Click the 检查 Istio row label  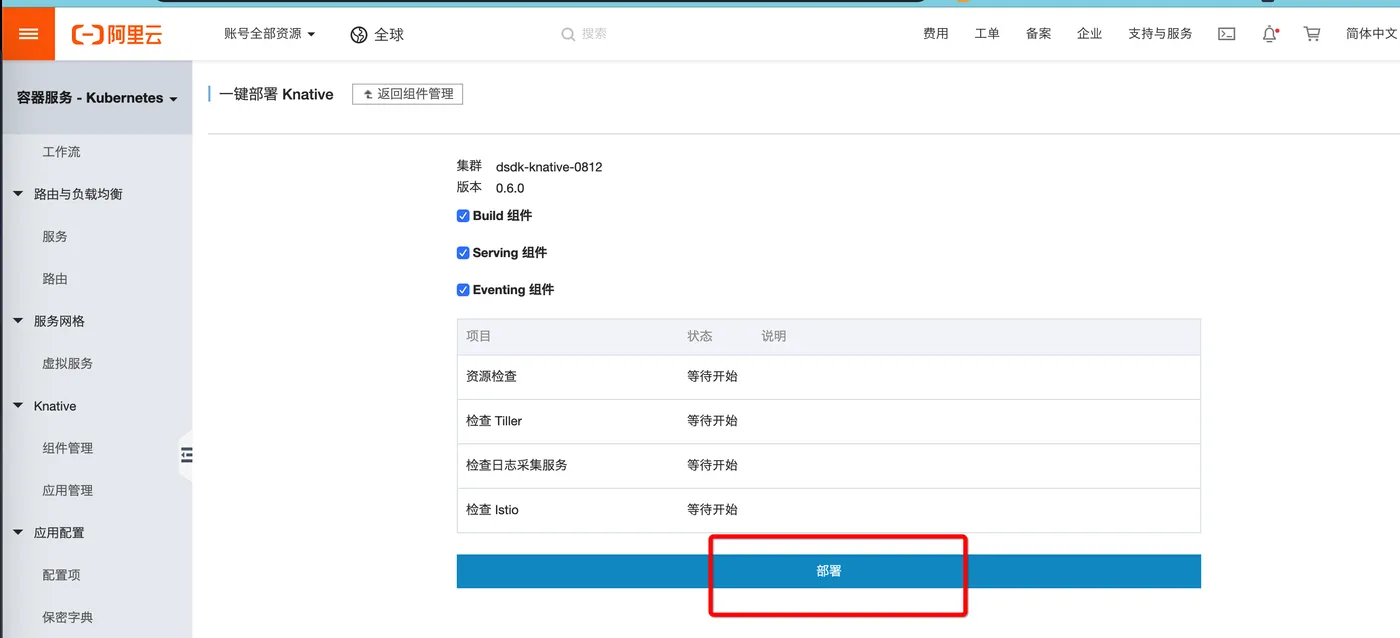[492, 510]
